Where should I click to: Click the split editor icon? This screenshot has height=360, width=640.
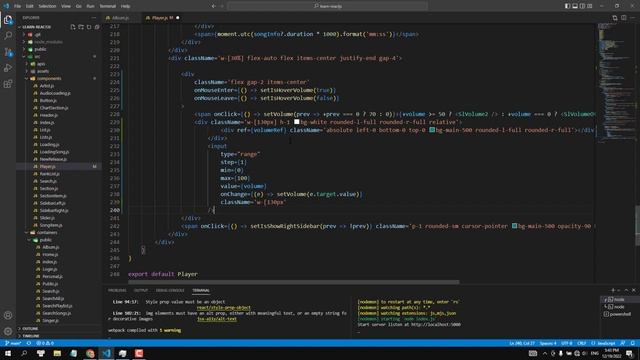(x=624, y=18)
